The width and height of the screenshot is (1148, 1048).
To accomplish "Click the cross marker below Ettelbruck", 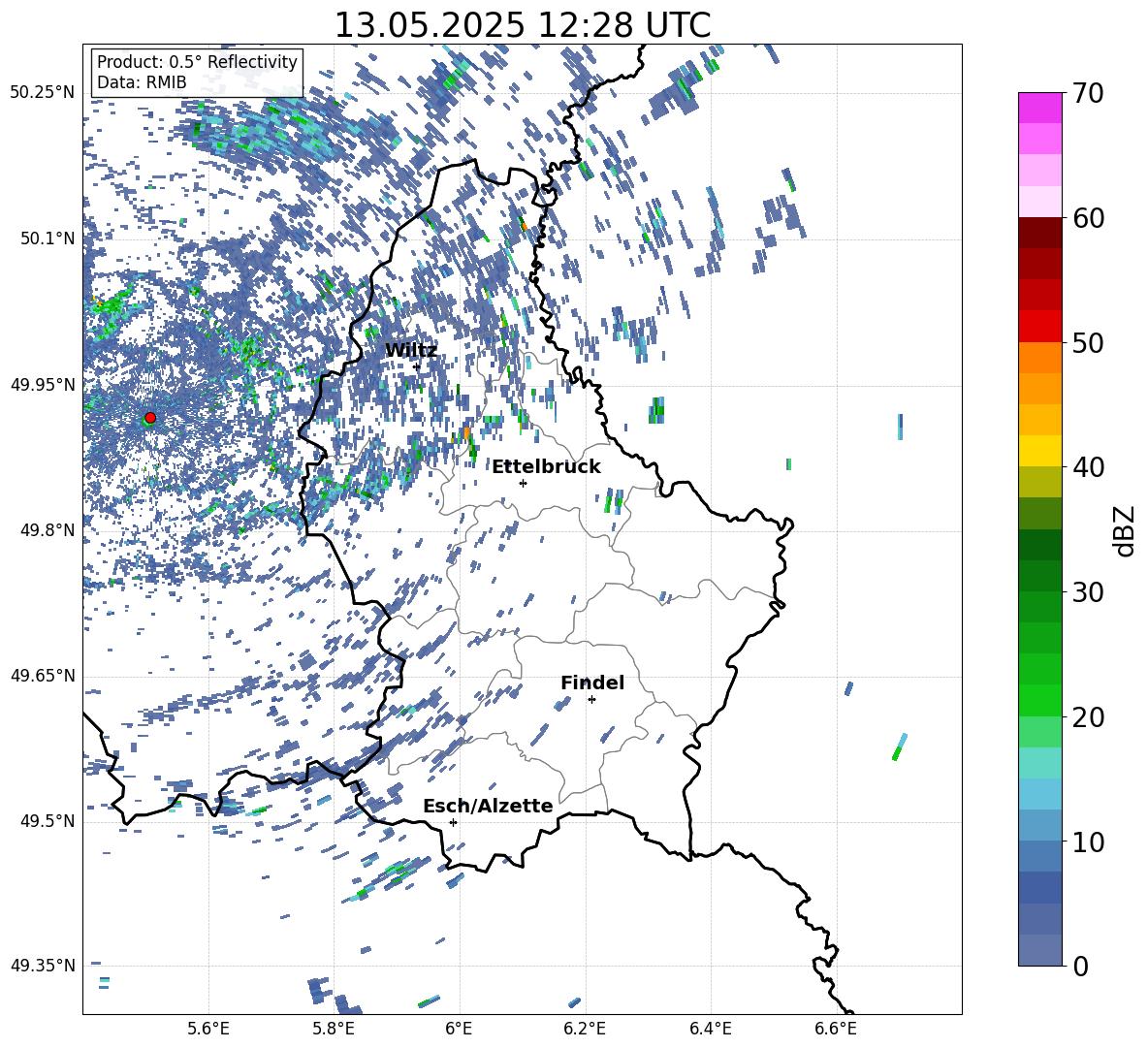I will coord(523,483).
